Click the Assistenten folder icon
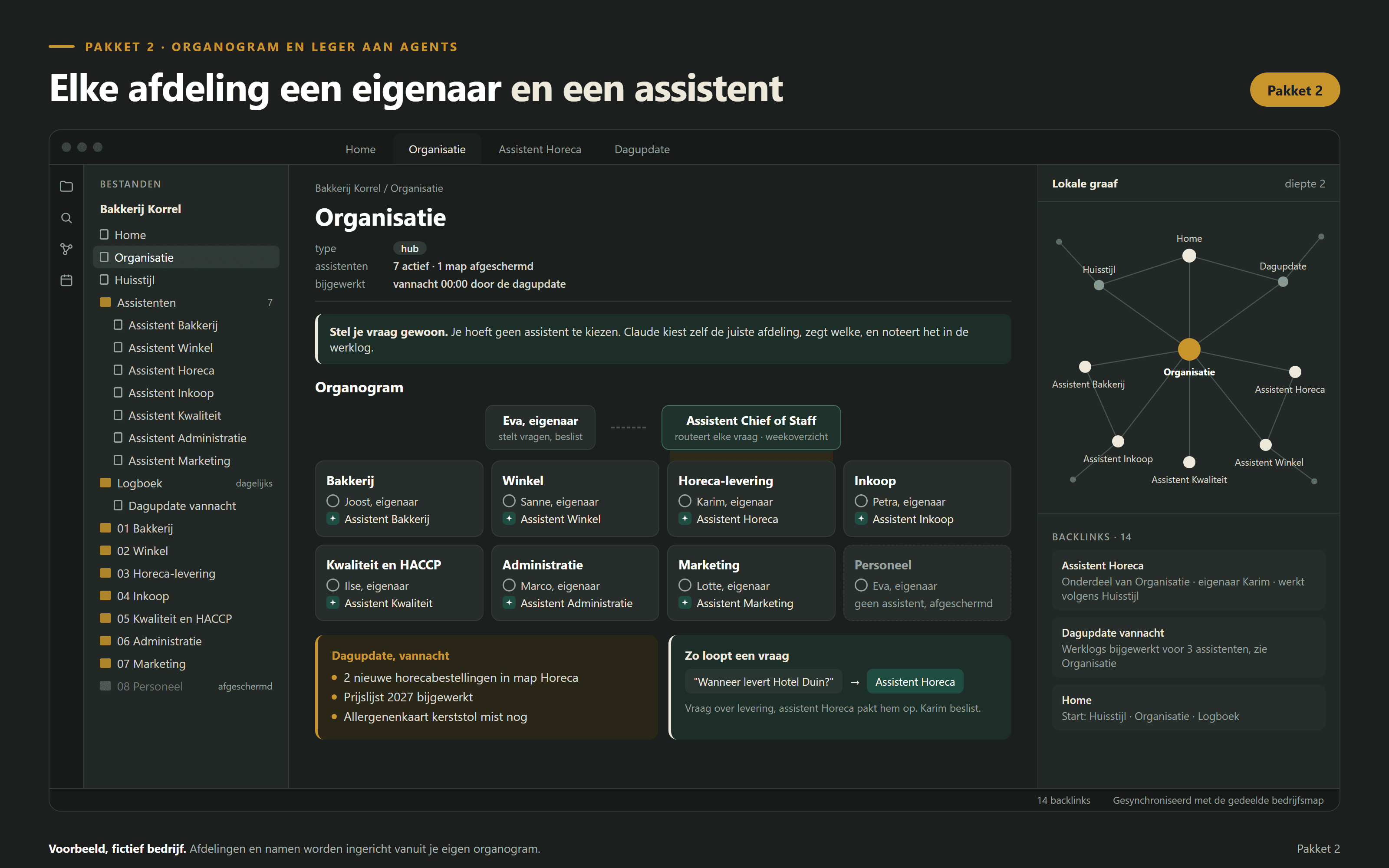Viewport: 1389px width, 868px height. point(105,302)
